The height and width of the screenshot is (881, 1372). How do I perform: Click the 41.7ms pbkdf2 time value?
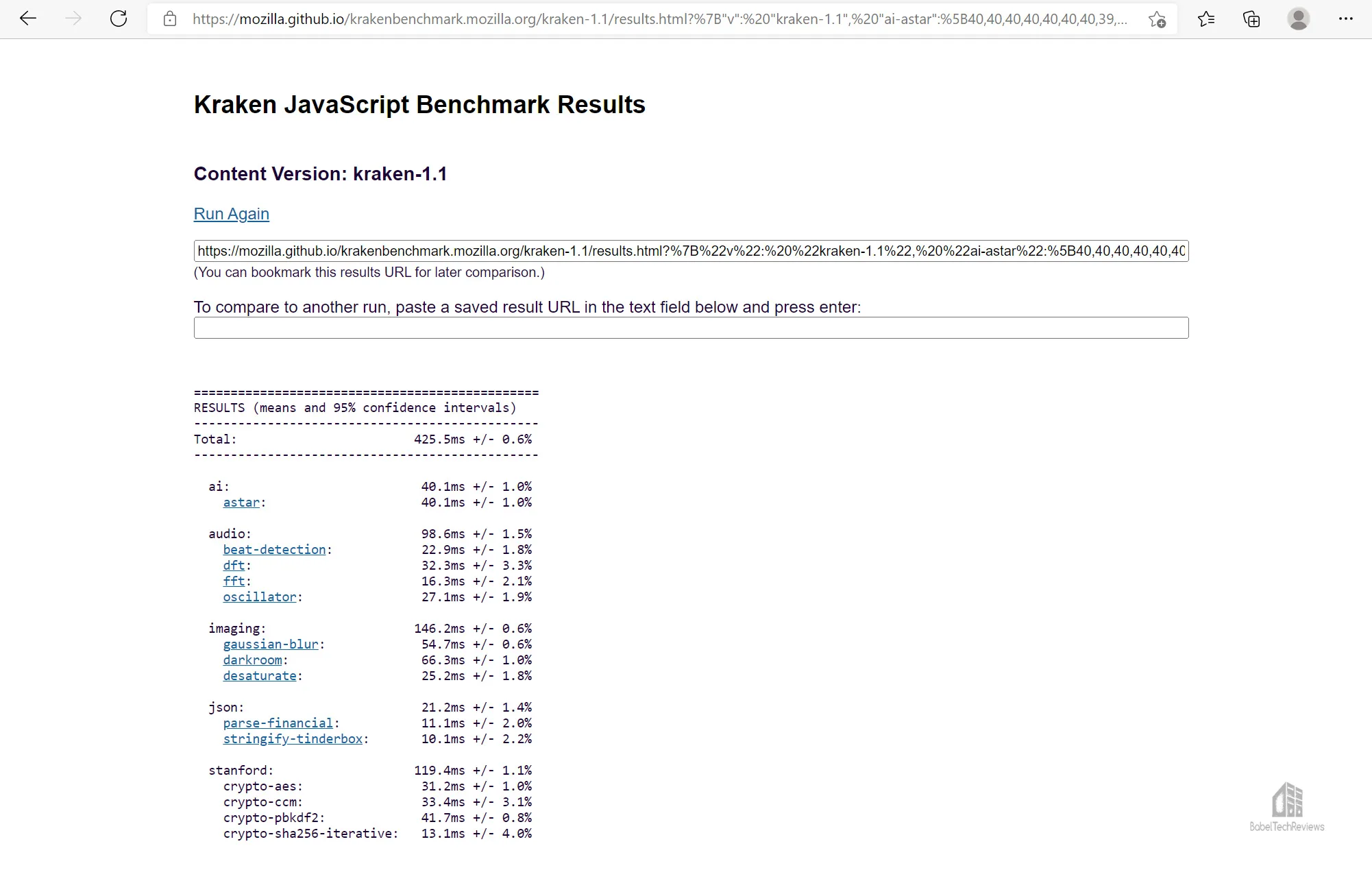(x=443, y=818)
